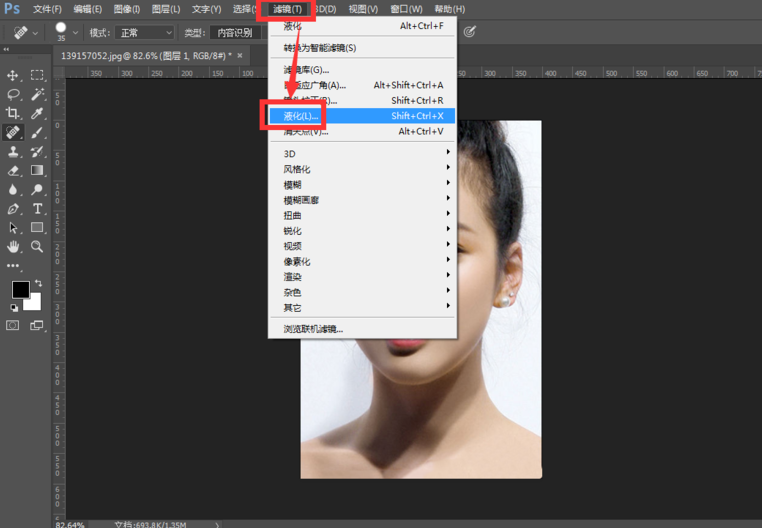The height and width of the screenshot is (528, 762).
Task: Select the Dodge tool
Action: coord(37,190)
